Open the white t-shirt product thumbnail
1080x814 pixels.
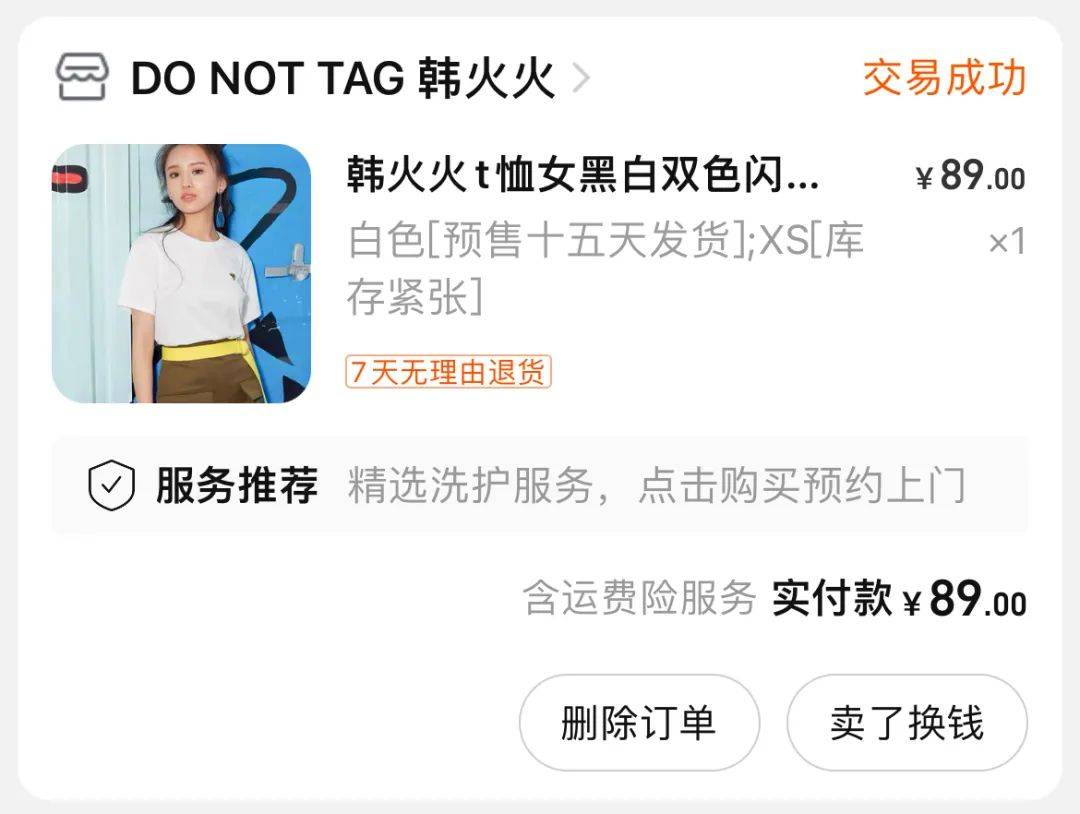pyautogui.click(x=181, y=273)
